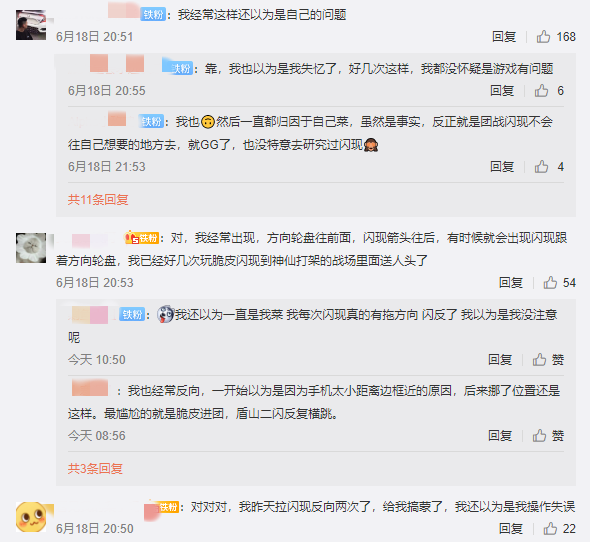This screenshot has width=590, height=542.
Task: Reply to the 6月18日 21:53 comment
Action: point(502,166)
